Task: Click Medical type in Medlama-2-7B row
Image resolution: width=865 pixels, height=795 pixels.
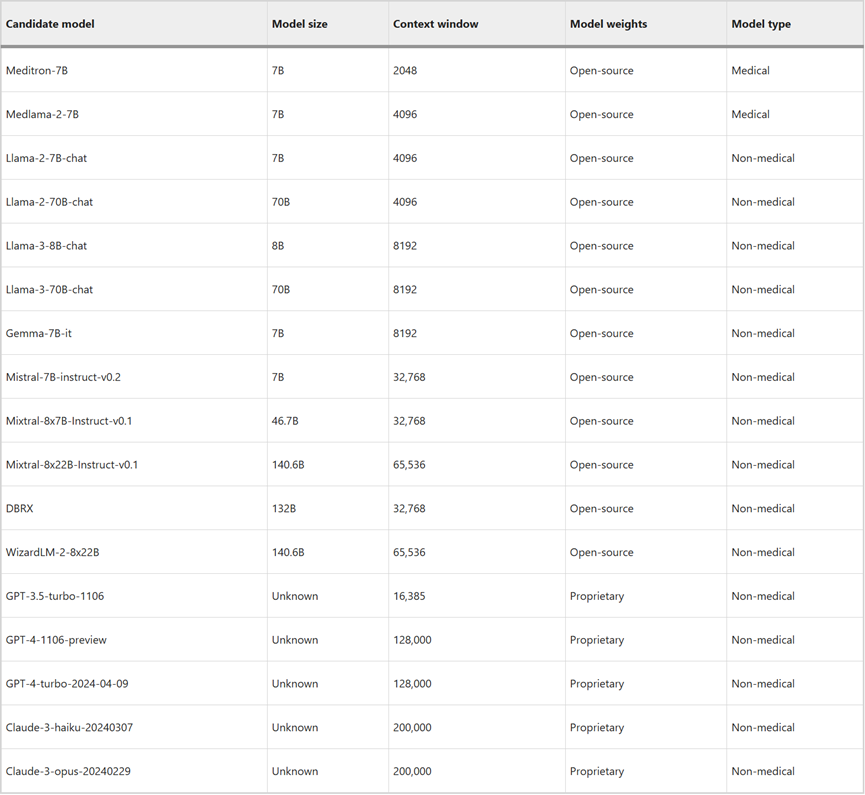Action: pyautogui.click(x=750, y=114)
